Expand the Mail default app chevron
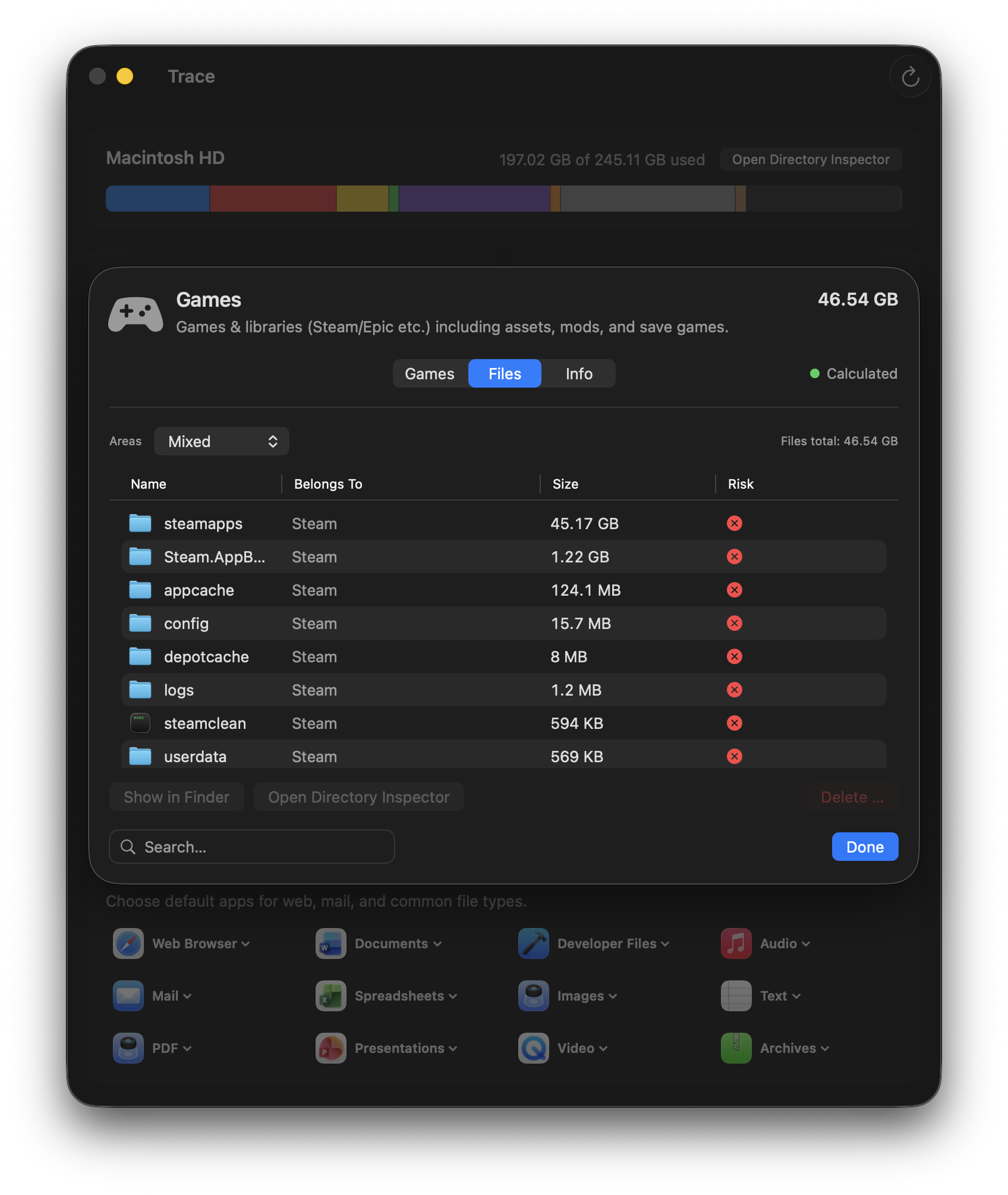1008x1195 pixels. click(x=189, y=996)
